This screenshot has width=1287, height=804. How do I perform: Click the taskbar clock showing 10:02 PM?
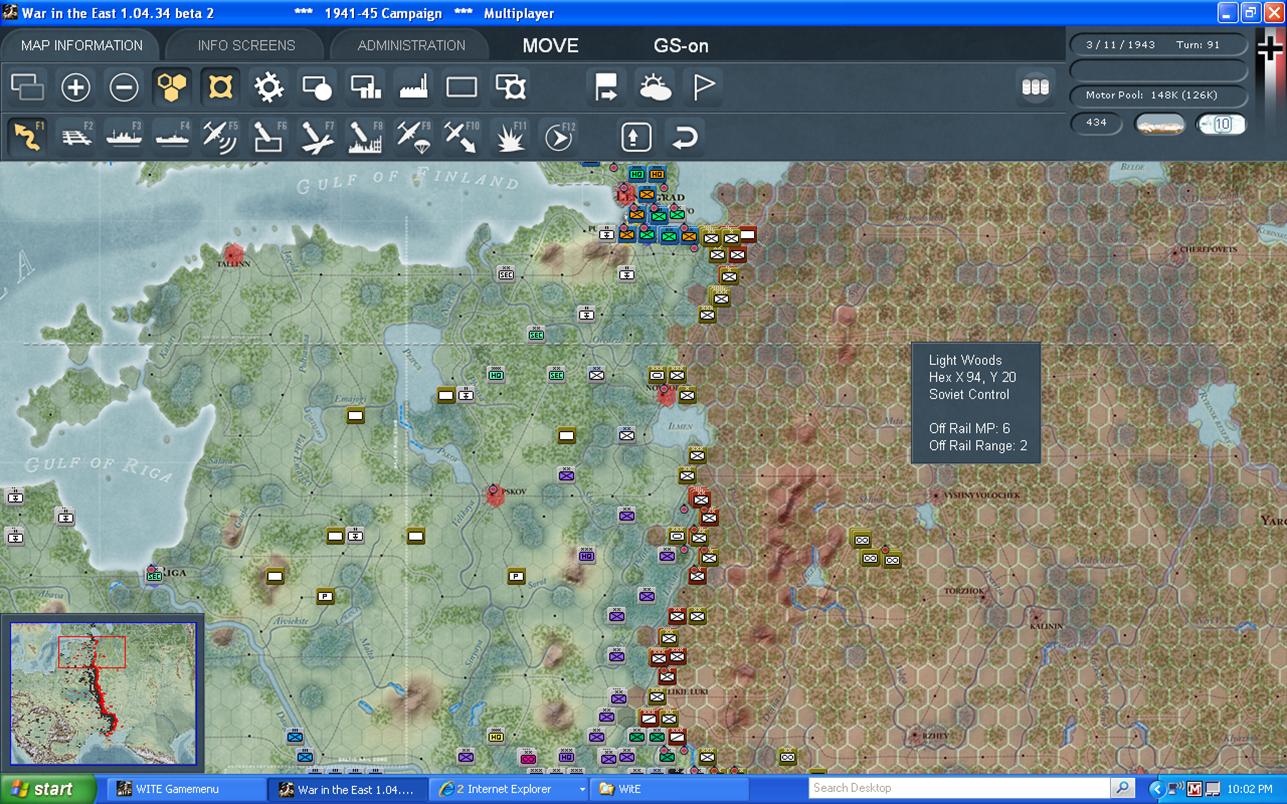(x=1251, y=789)
